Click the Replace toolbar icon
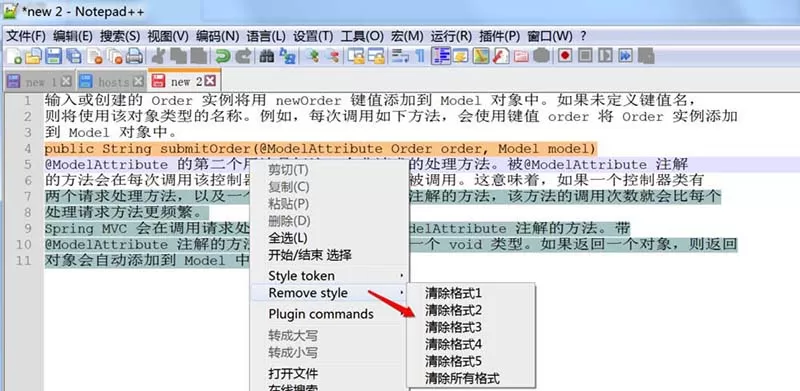800x391 pixels. click(x=287, y=56)
